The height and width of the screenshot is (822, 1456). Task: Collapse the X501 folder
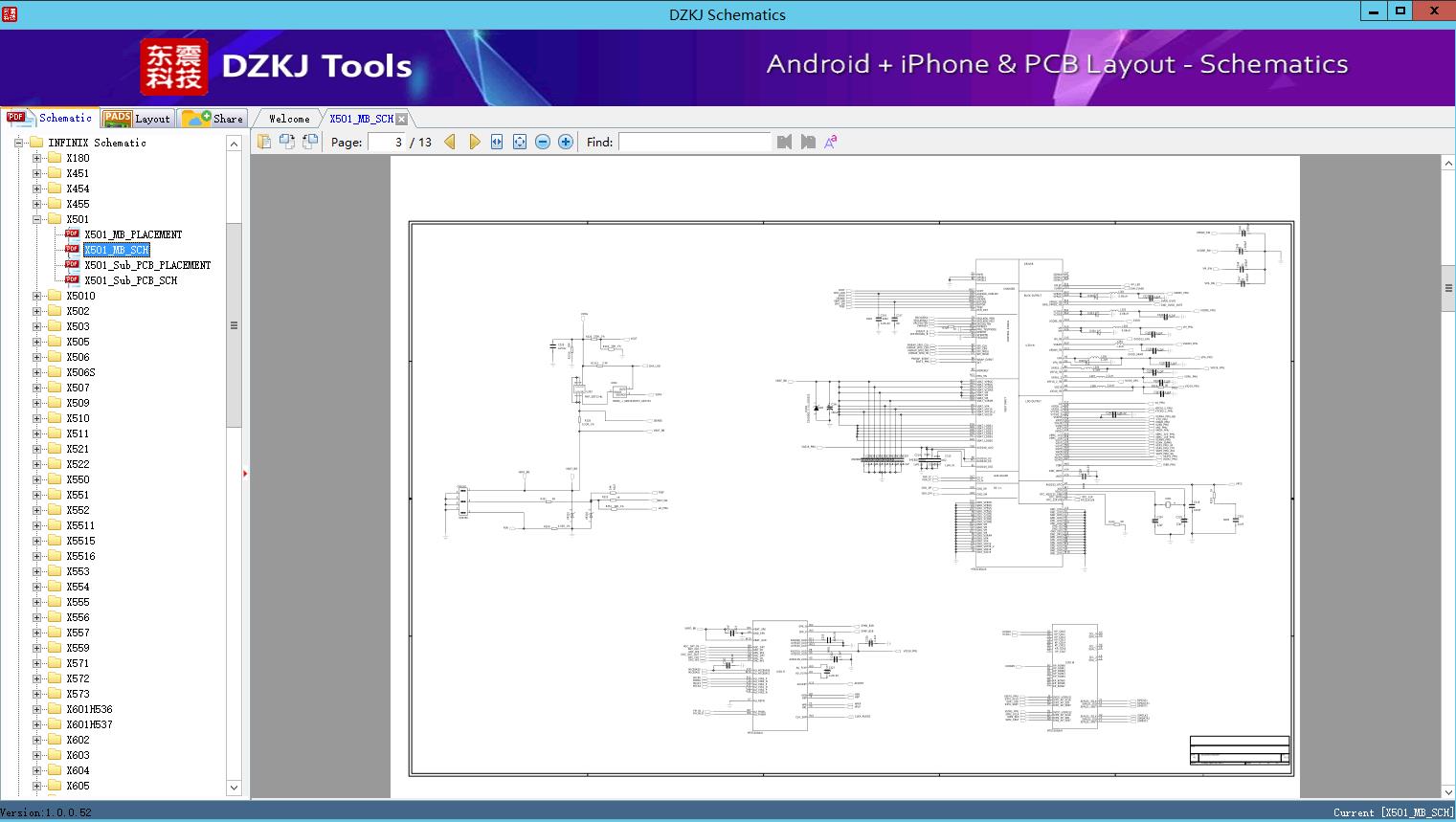coord(37,219)
